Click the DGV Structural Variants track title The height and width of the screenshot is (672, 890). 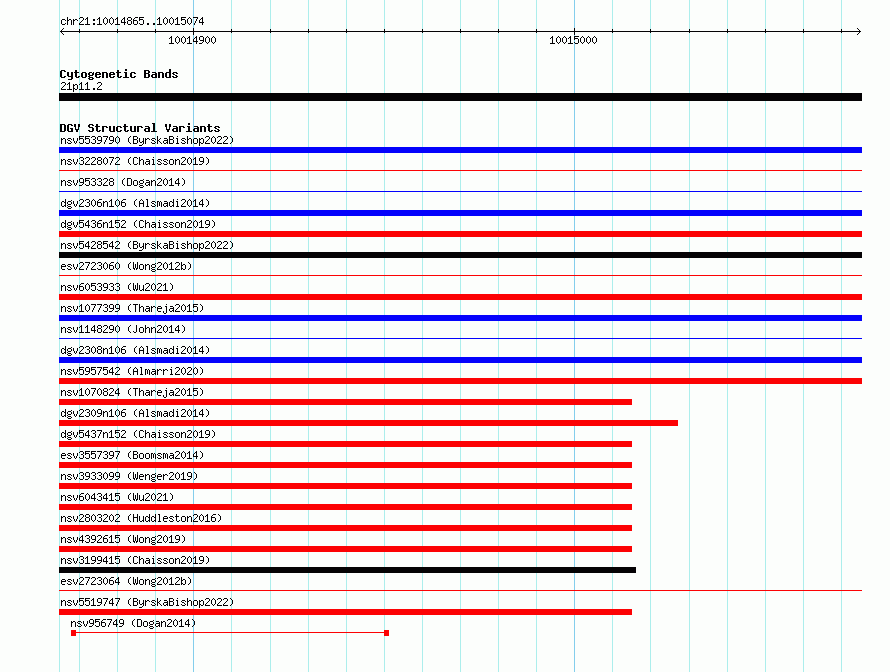(140, 128)
